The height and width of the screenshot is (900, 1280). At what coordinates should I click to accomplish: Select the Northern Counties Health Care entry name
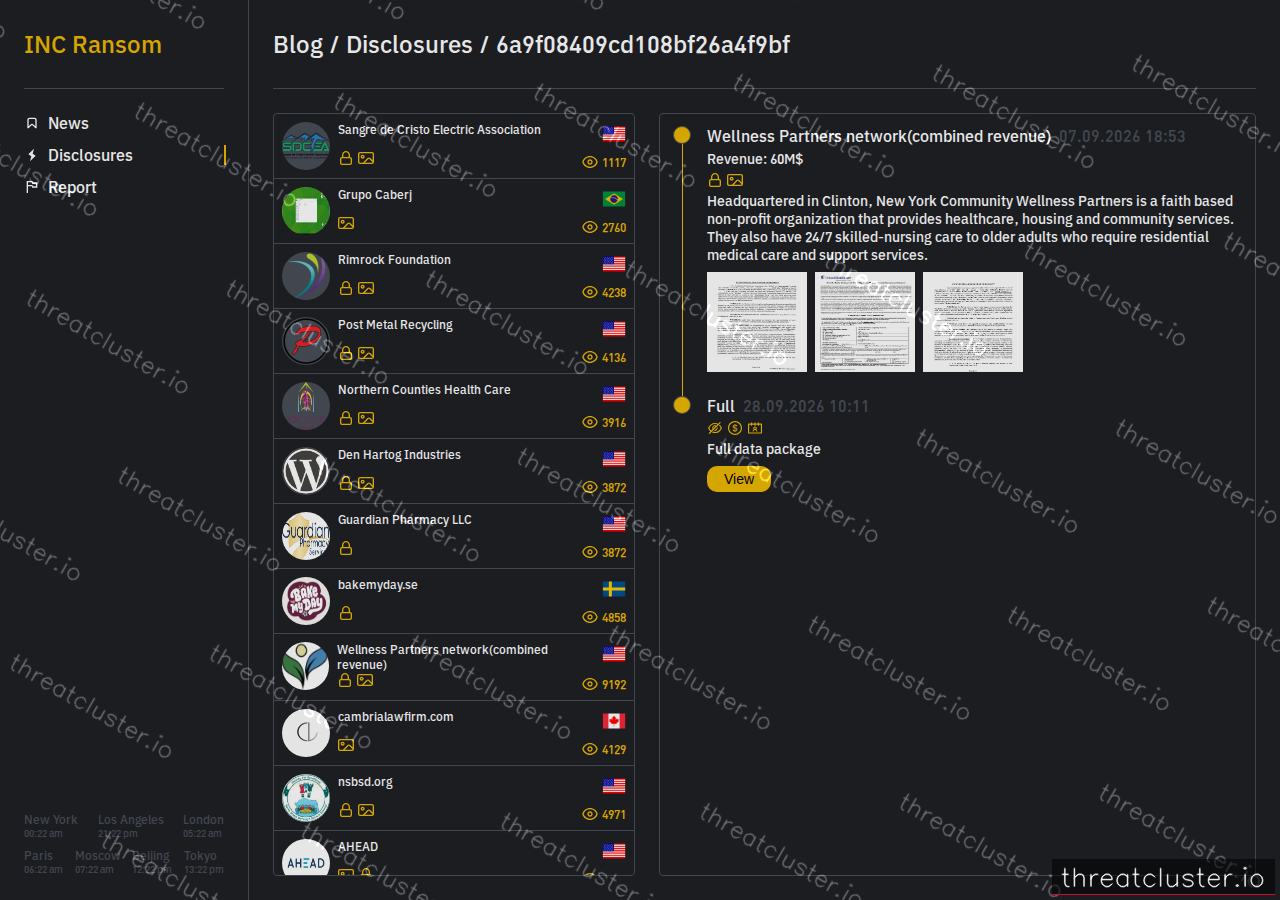coord(424,390)
